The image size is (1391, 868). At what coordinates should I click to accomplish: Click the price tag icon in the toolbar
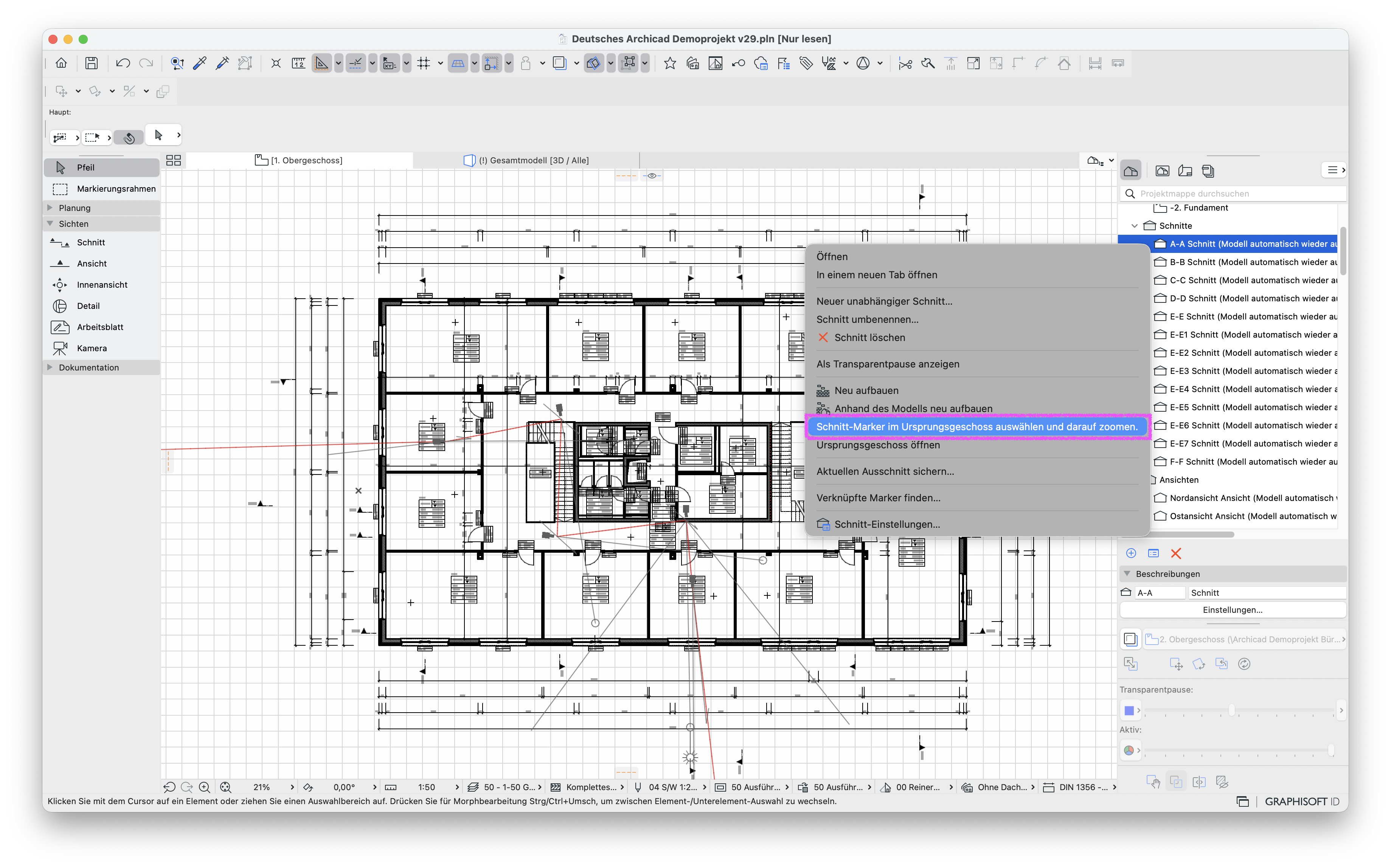point(806,63)
